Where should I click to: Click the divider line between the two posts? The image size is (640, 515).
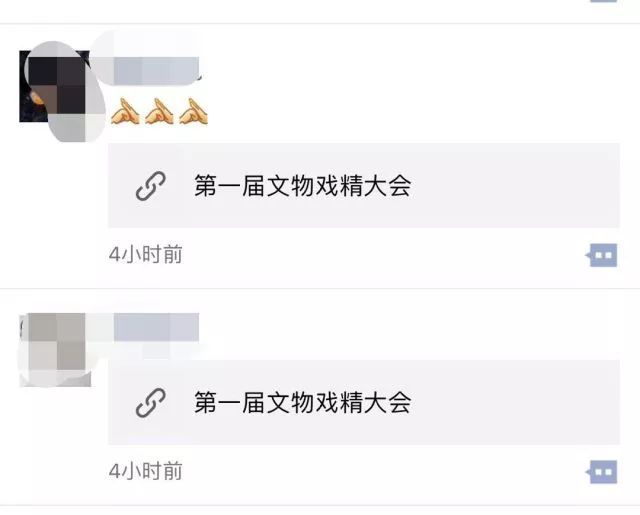320,289
